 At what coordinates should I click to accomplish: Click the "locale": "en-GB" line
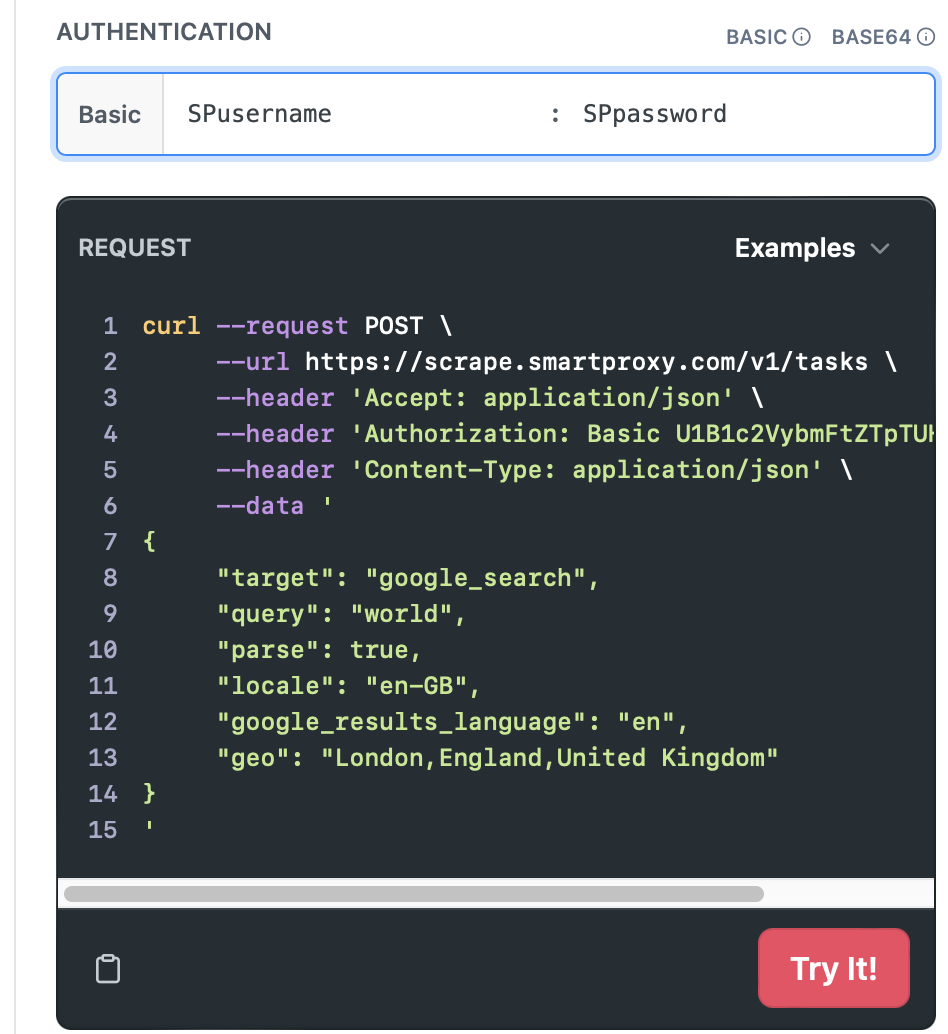[x=349, y=686]
